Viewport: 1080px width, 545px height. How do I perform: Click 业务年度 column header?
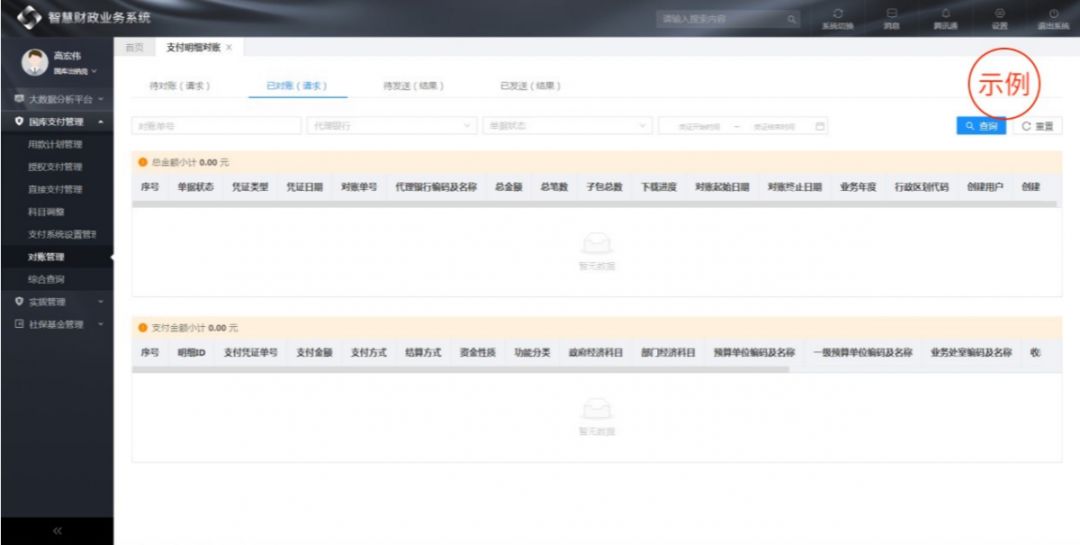coord(858,187)
